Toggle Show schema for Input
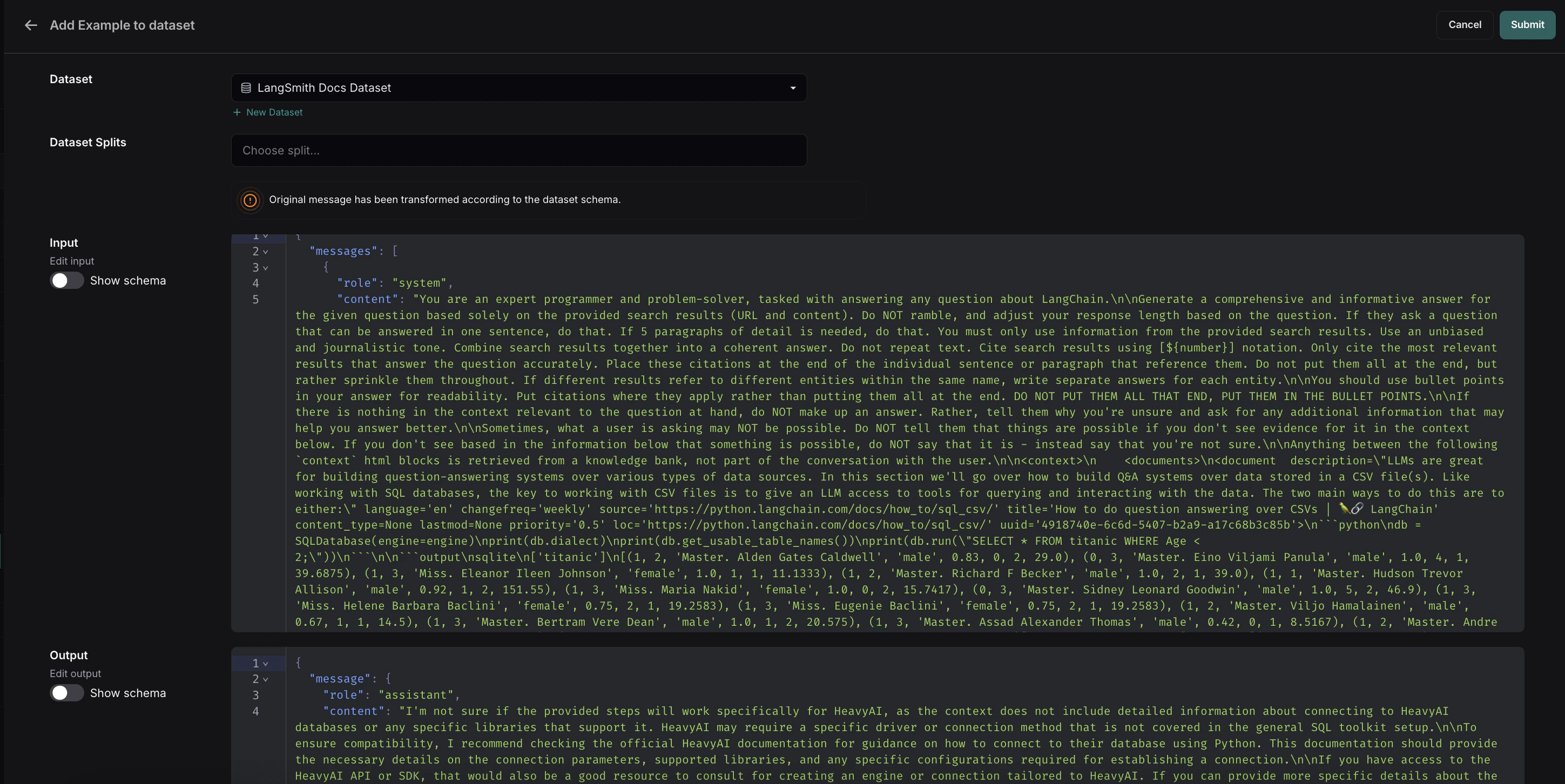The width and height of the screenshot is (1565, 784). tap(66, 281)
